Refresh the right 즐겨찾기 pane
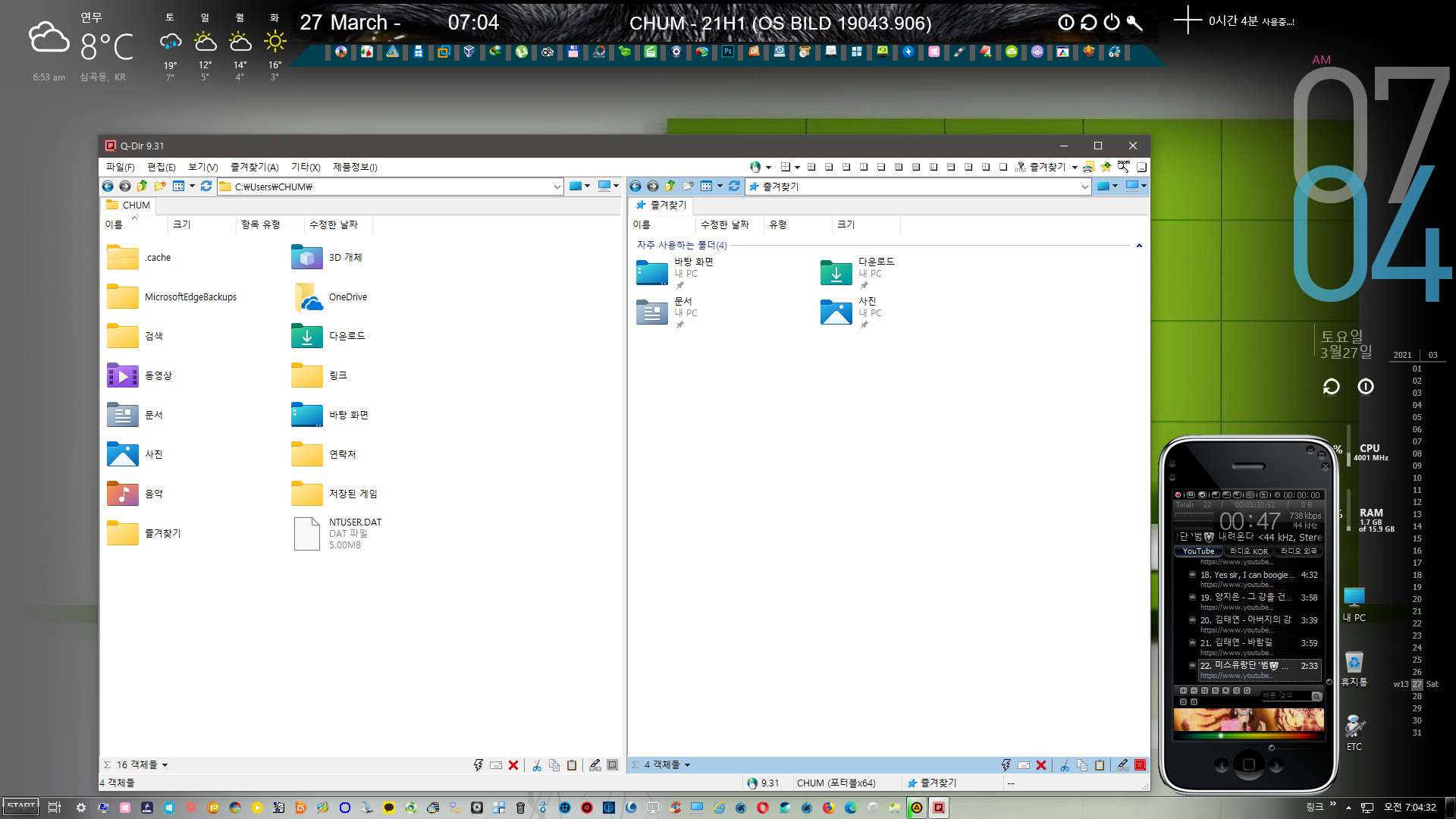 coord(734,187)
